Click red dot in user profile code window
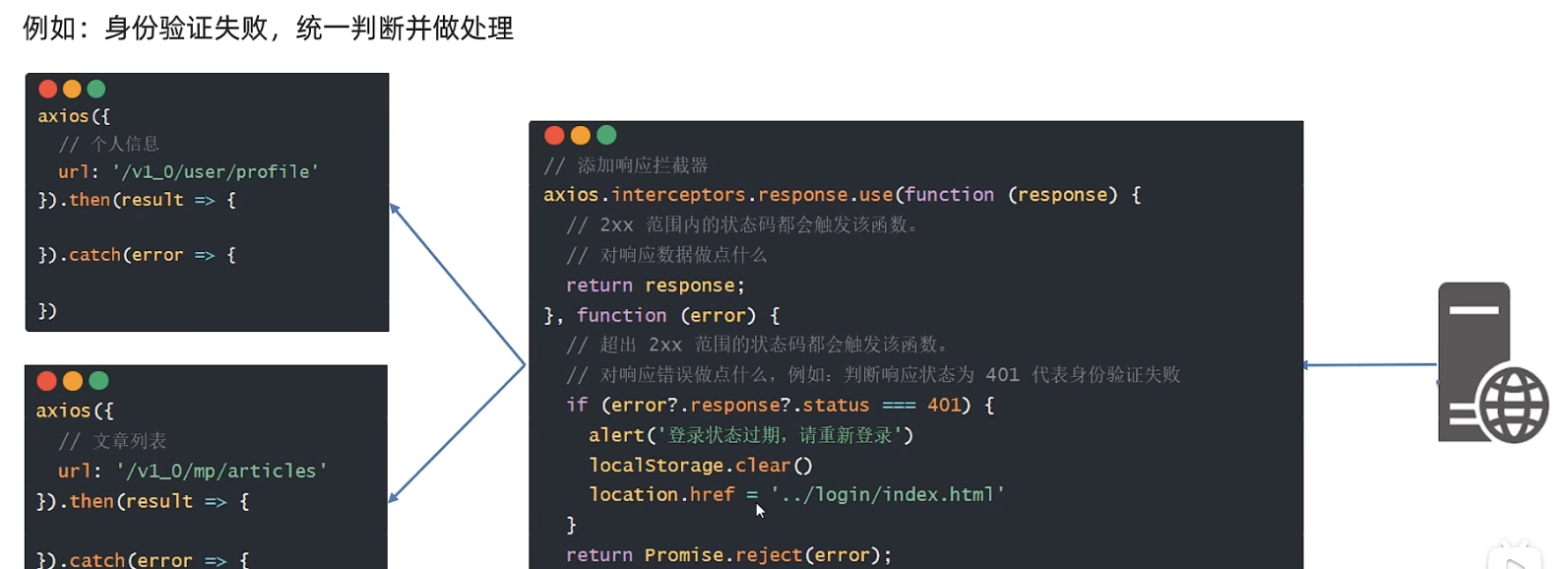This screenshot has width=1568, height=569. click(x=47, y=89)
